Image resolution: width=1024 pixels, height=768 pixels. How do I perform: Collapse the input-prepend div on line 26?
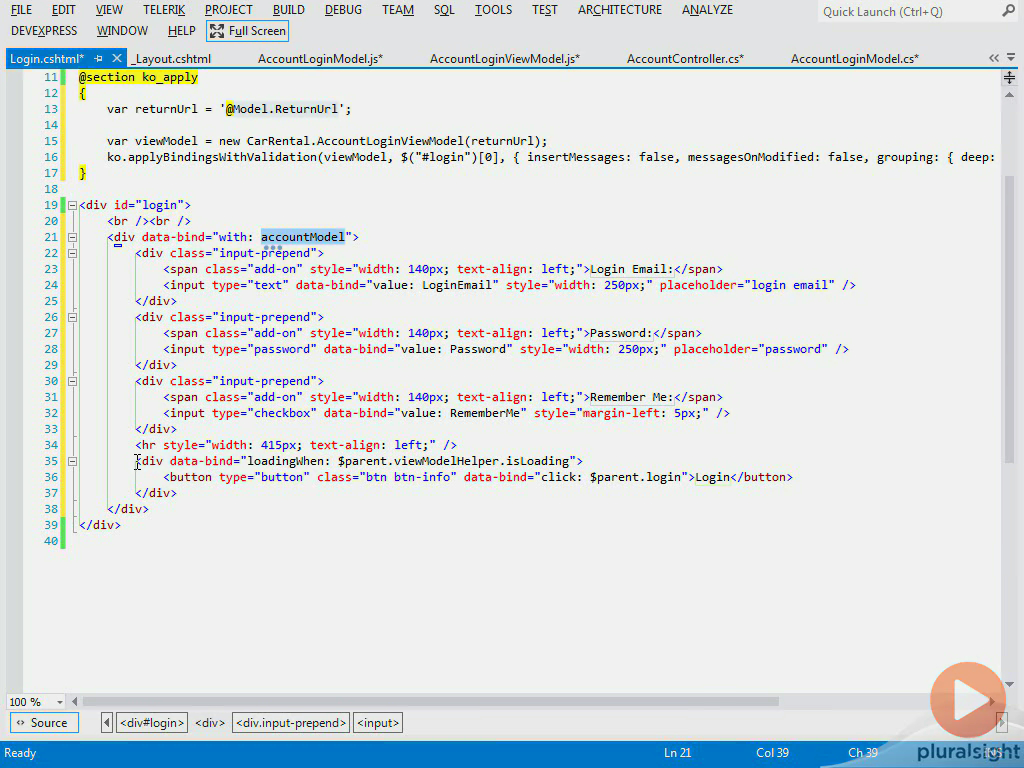coord(72,317)
